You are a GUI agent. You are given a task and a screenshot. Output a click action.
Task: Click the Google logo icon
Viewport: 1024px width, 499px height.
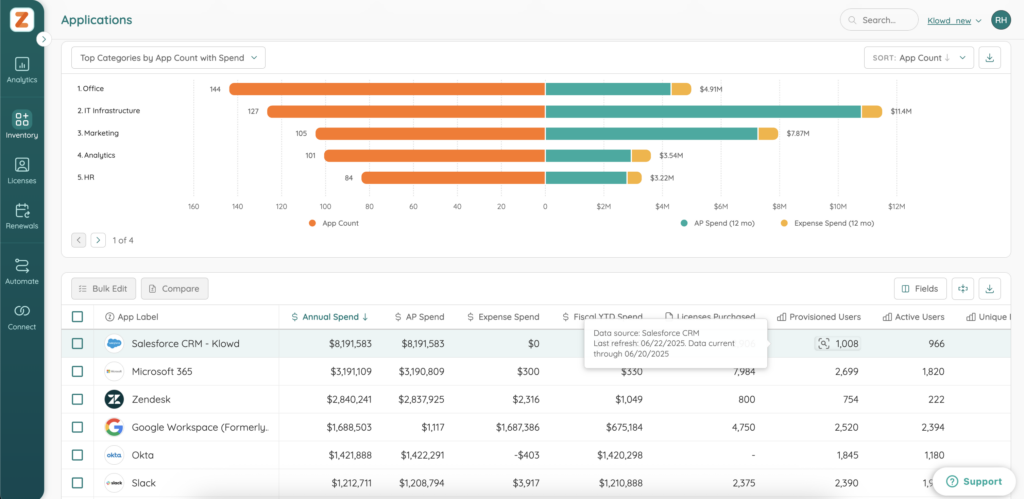[114, 427]
